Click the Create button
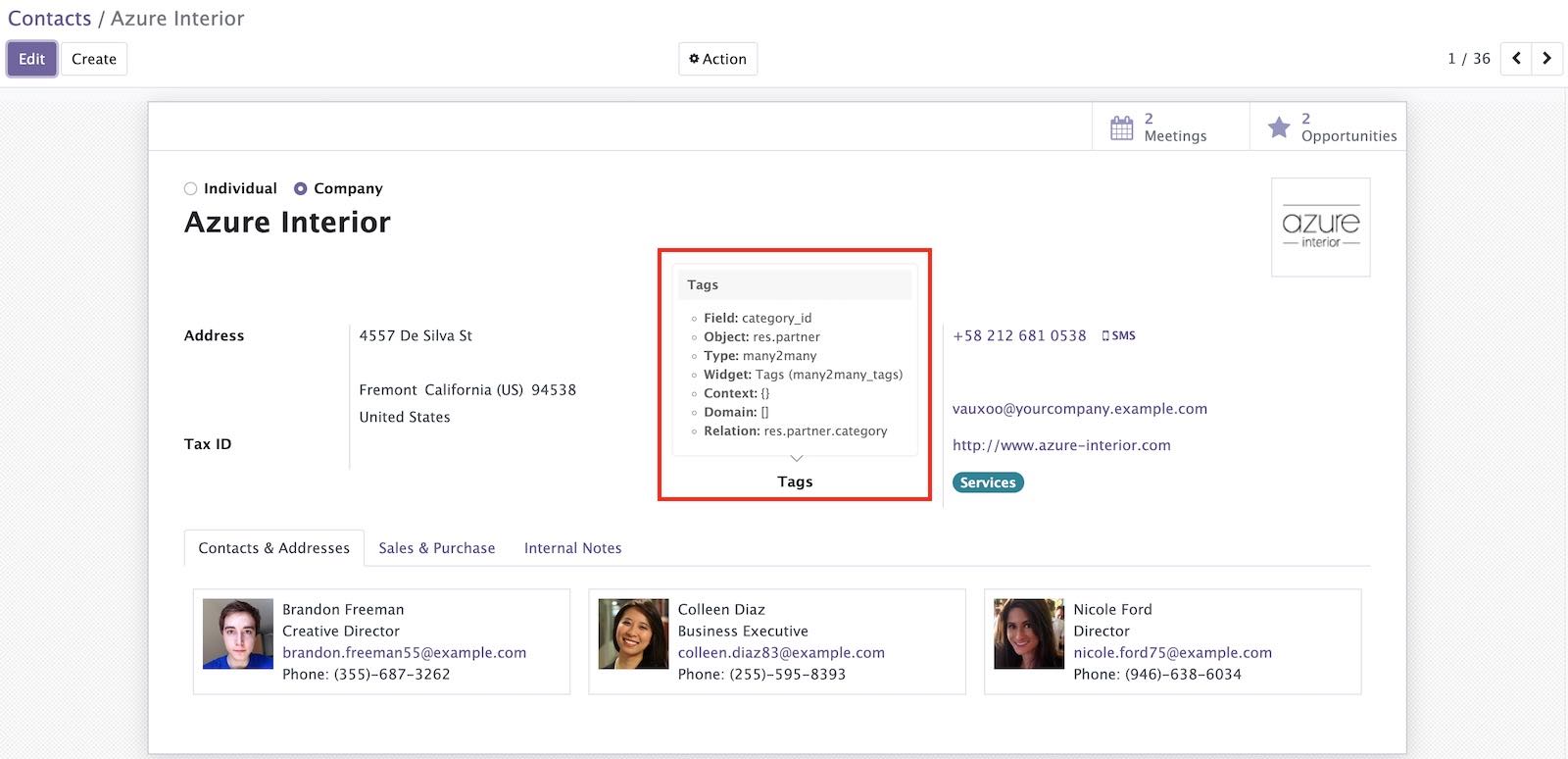Viewport: 1568px width, 759px height. coord(93,59)
